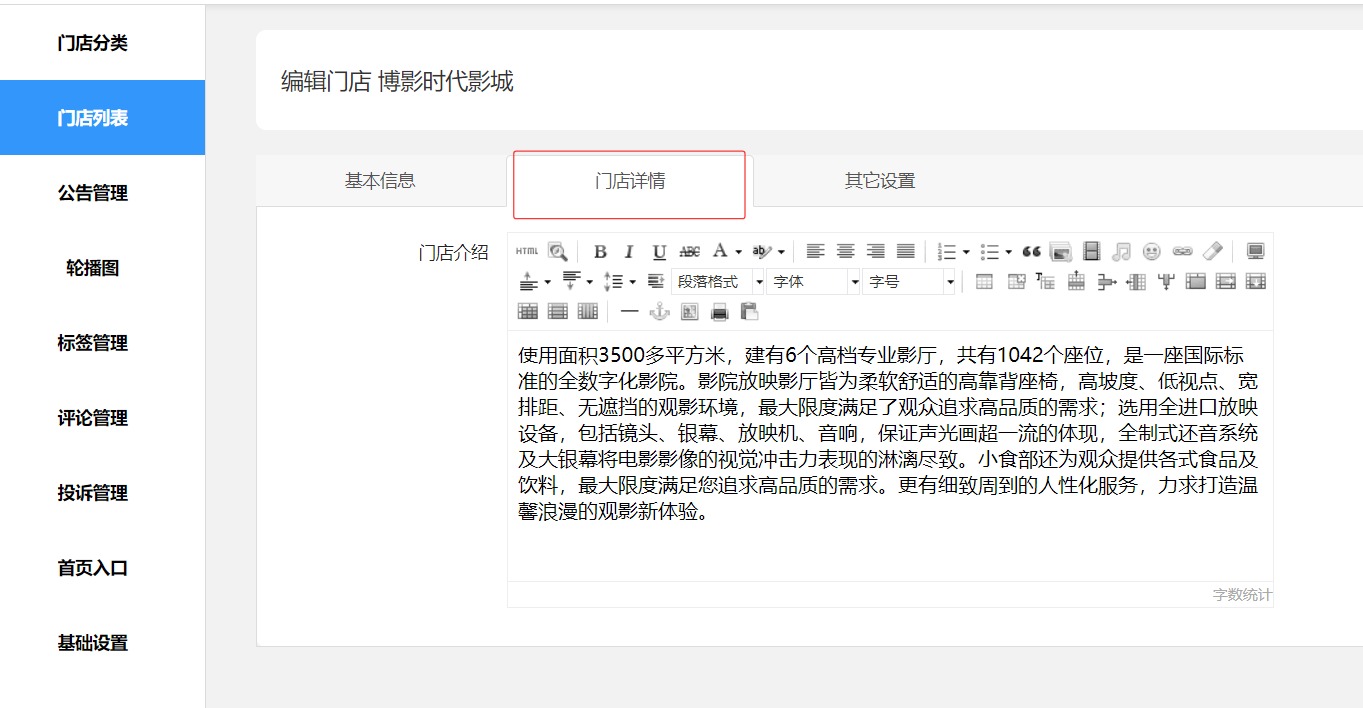Open the 字体 font dropdown

(x=814, y=282)
